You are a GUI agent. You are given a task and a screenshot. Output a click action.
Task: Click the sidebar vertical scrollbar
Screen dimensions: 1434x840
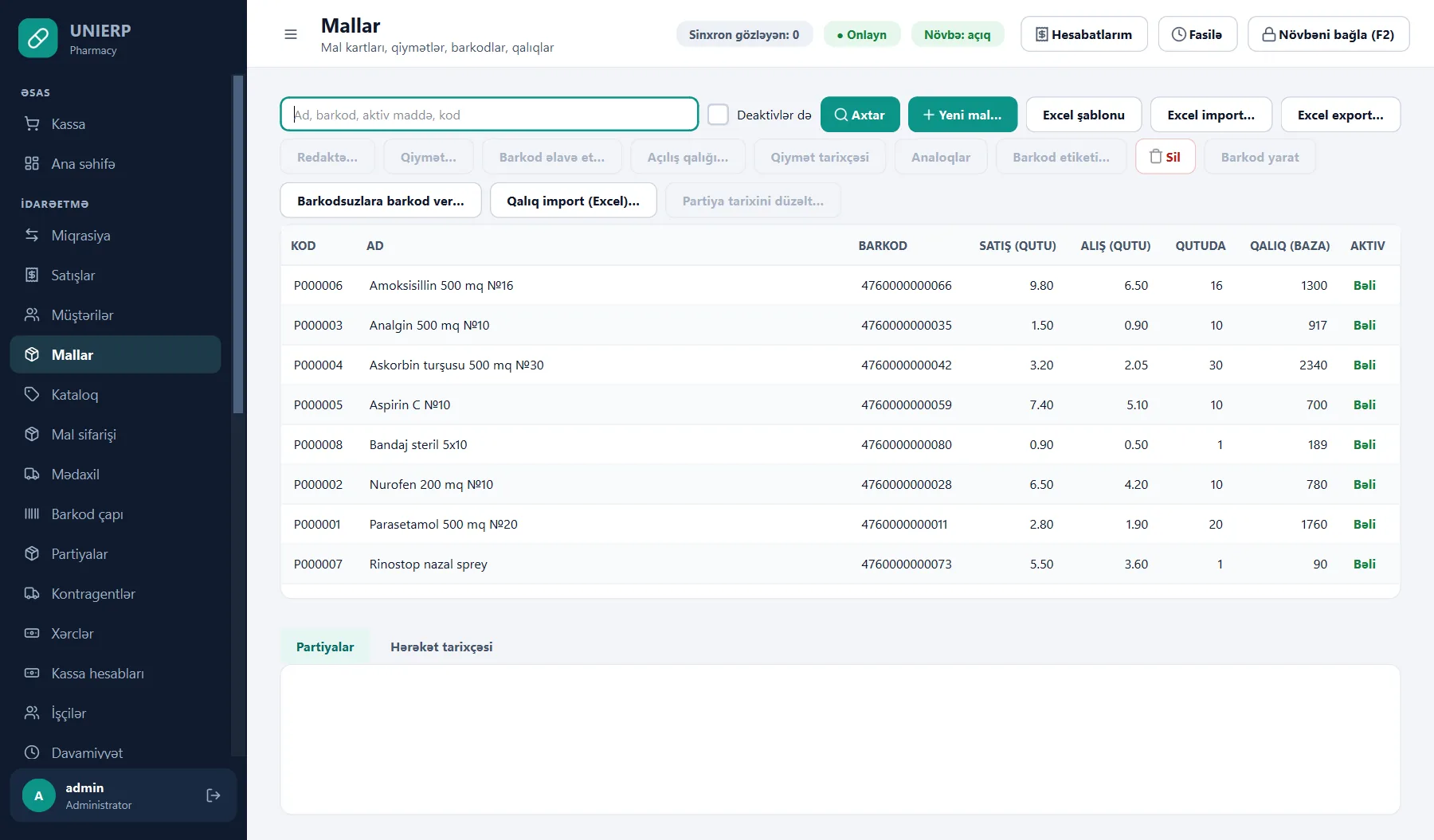click(237, 244)
